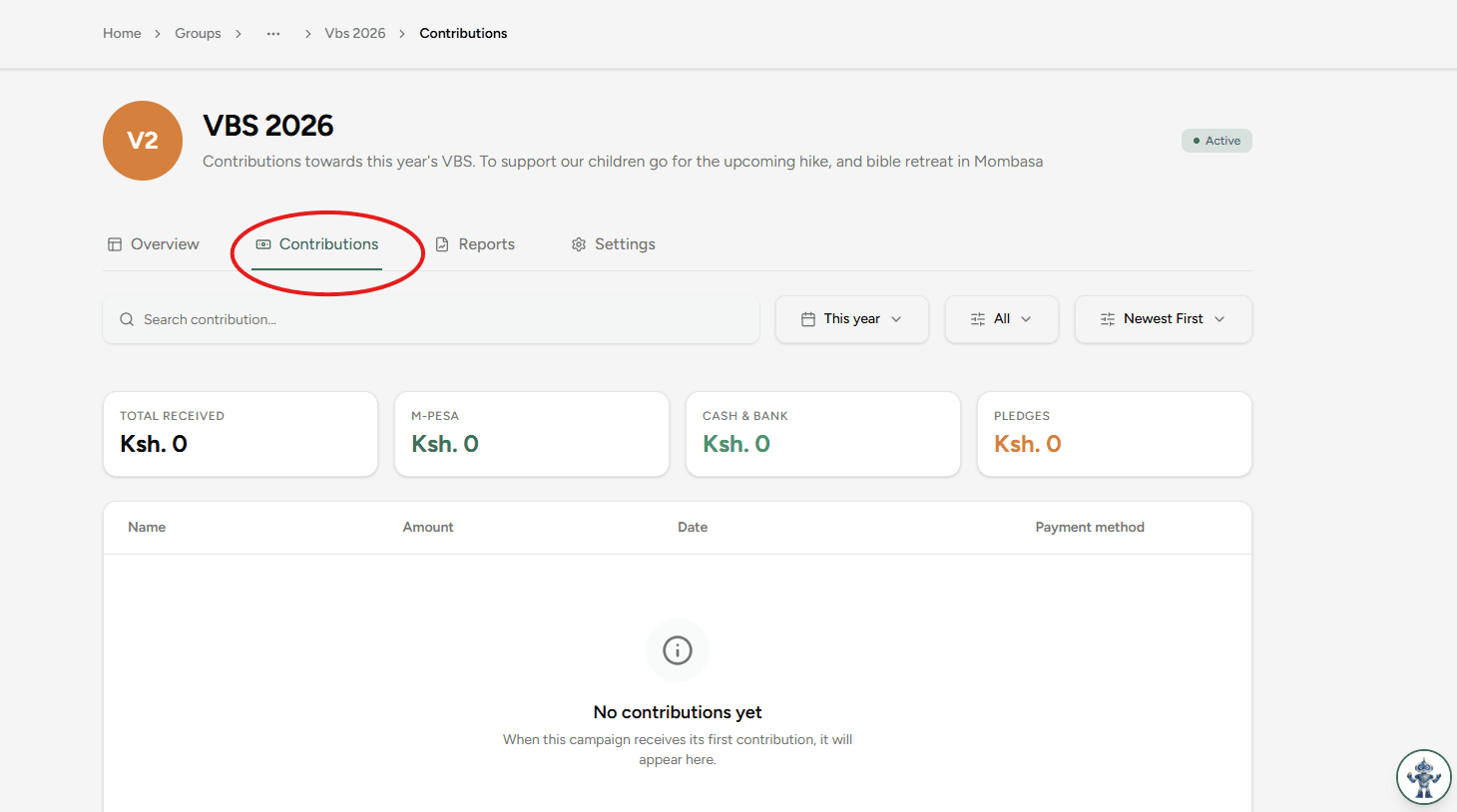
Task: Go to the Settings tab
Action: (614, 244)
